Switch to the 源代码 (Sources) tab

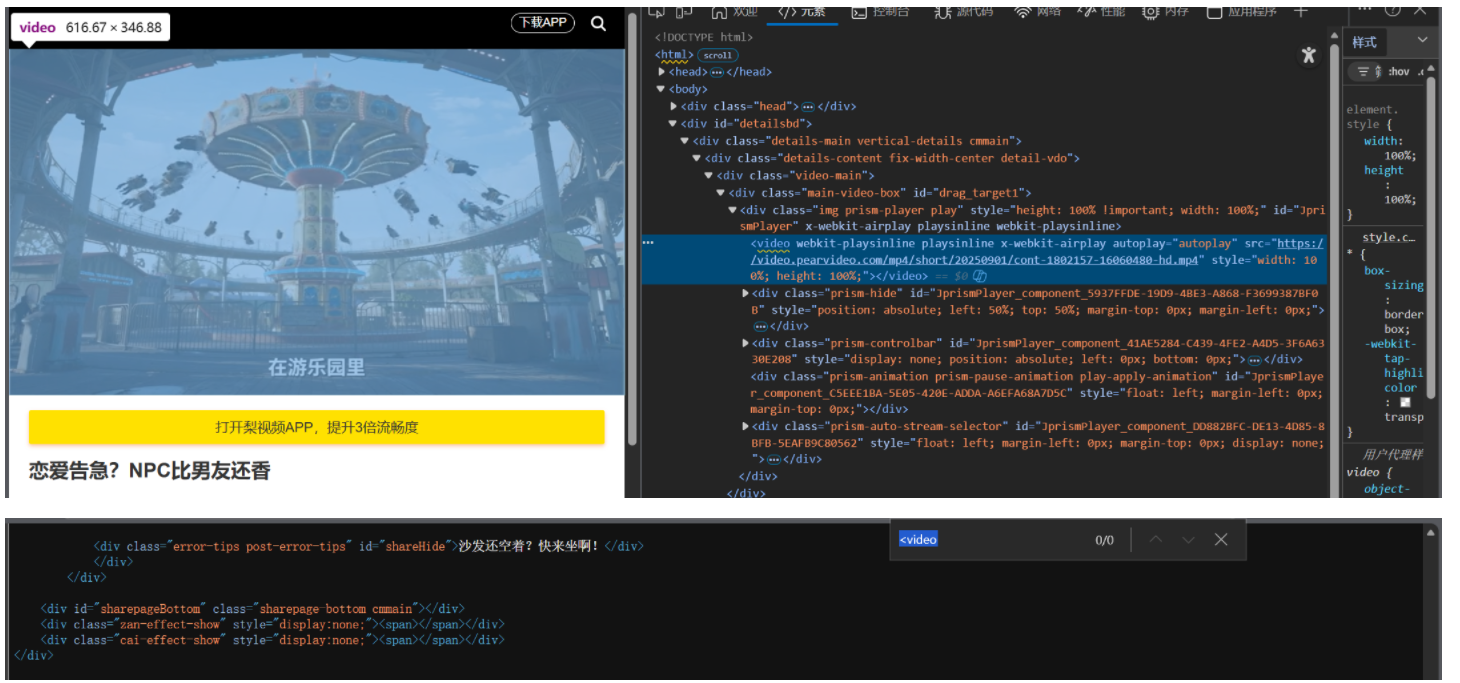[x=964, y=11]
